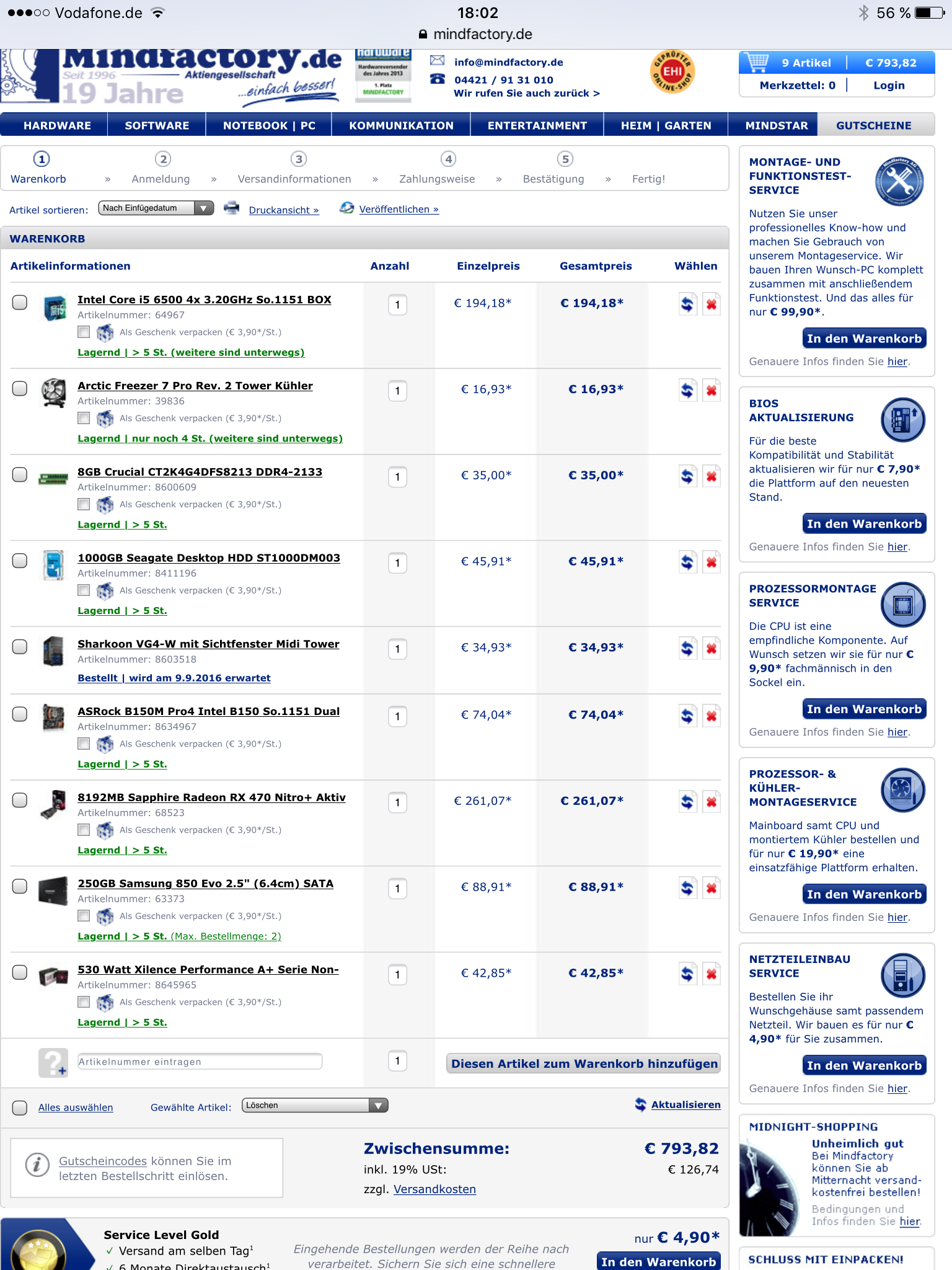Click the Artikelnummer eintragen field
The image size is (952, 1270).
200,1062
